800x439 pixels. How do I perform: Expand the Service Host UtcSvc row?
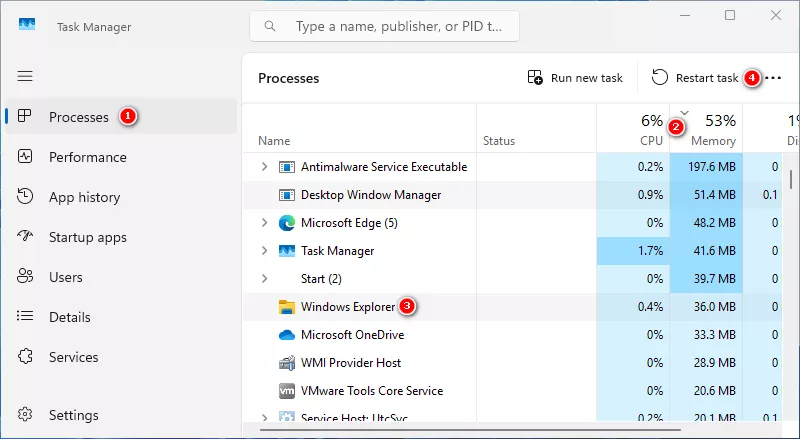[x=264, y=418]
